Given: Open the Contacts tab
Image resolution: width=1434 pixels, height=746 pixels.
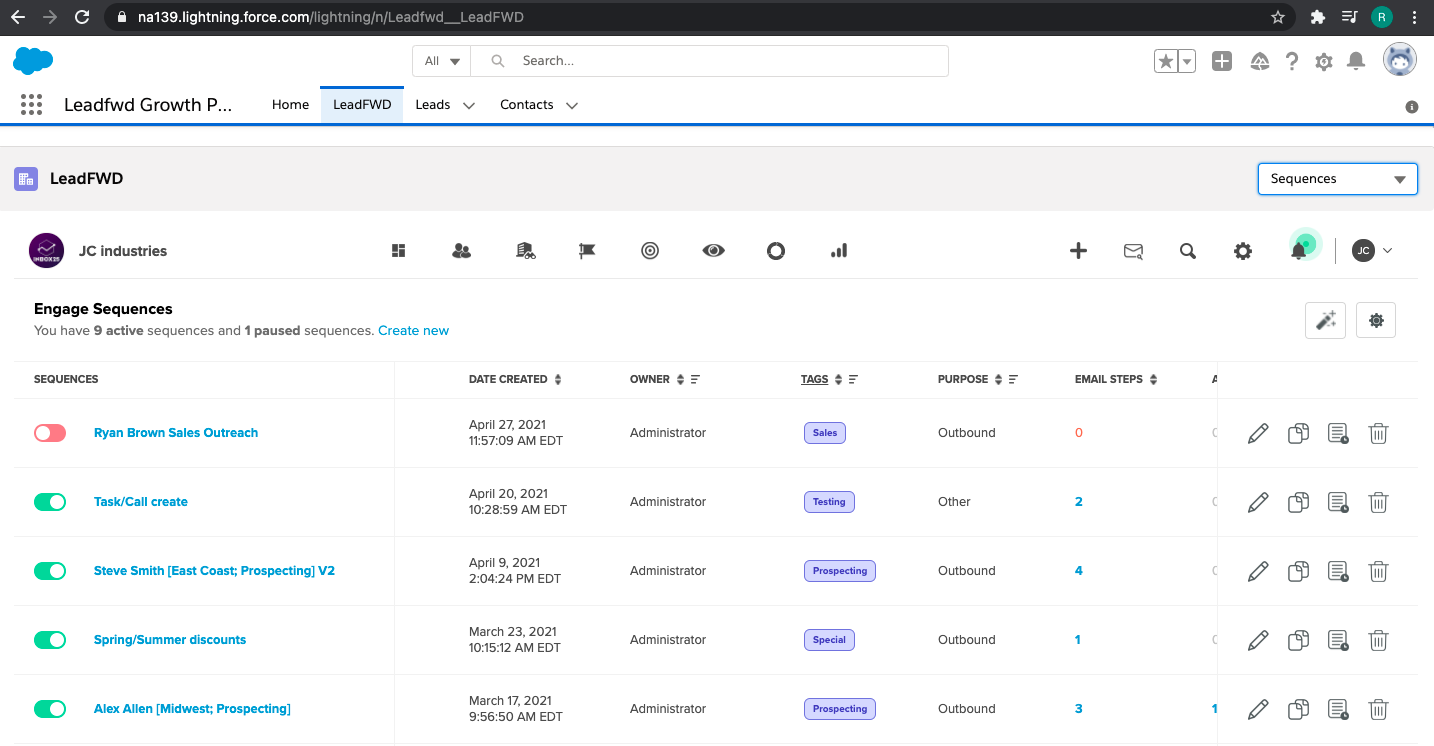Looking at the screenshot, I should pos(527,105).
